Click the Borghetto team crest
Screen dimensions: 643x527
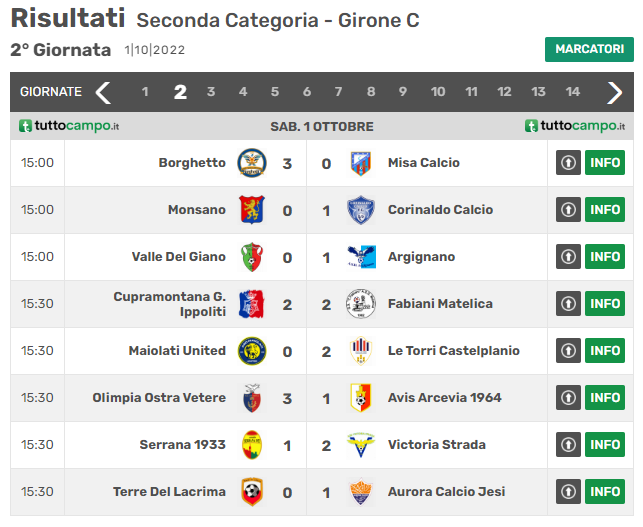(x=252, y=163)
